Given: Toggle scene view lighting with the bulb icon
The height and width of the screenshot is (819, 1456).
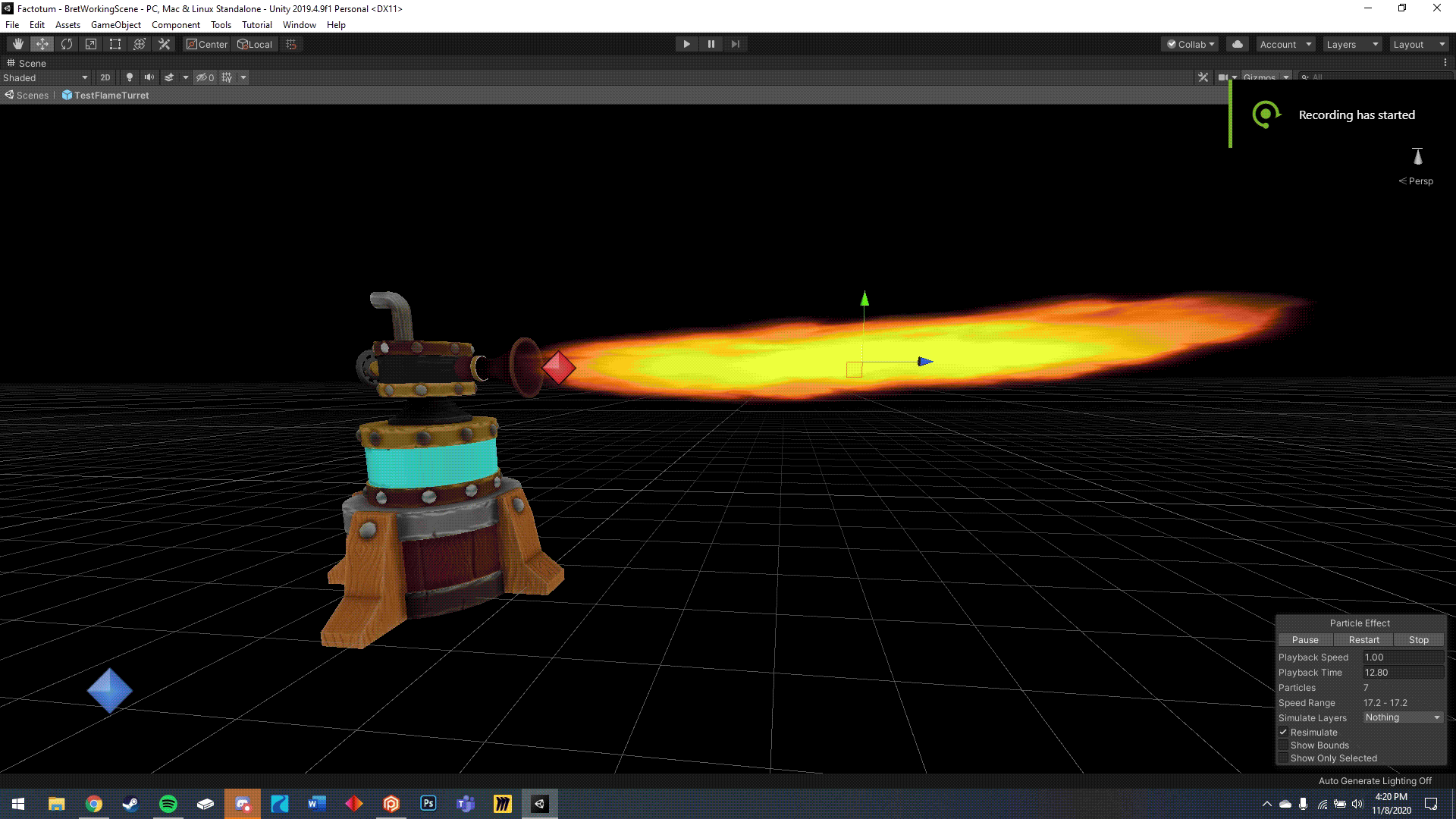Looking at the screenshot, I should pos(129,77).
